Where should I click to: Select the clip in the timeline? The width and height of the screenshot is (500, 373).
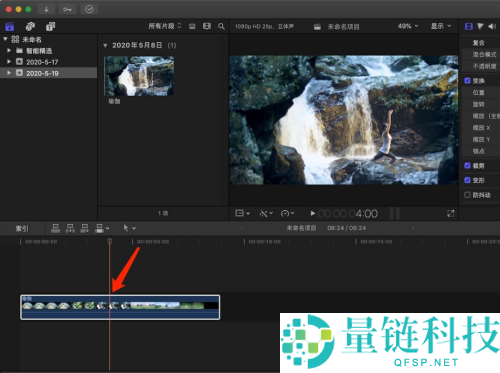click(120, 307)
